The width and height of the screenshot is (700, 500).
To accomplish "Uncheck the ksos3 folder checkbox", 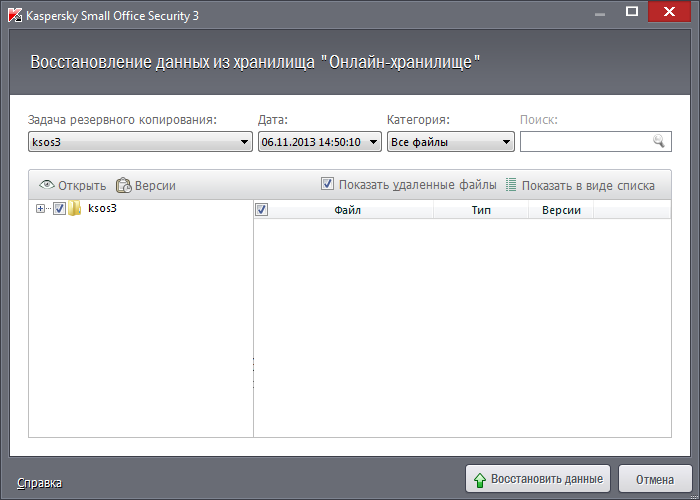I will [59, 208].
